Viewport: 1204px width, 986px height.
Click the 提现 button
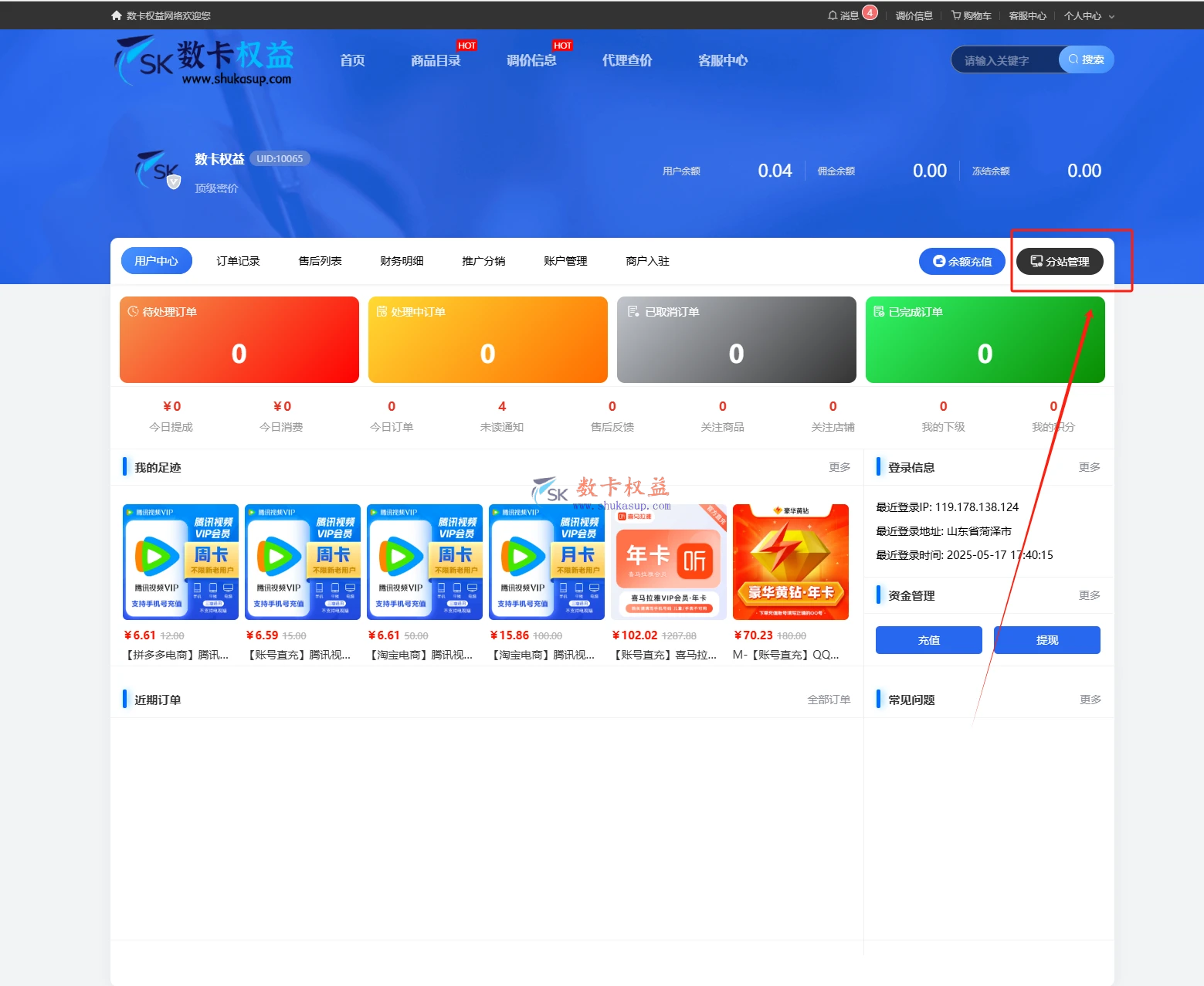coord(1047,640)
